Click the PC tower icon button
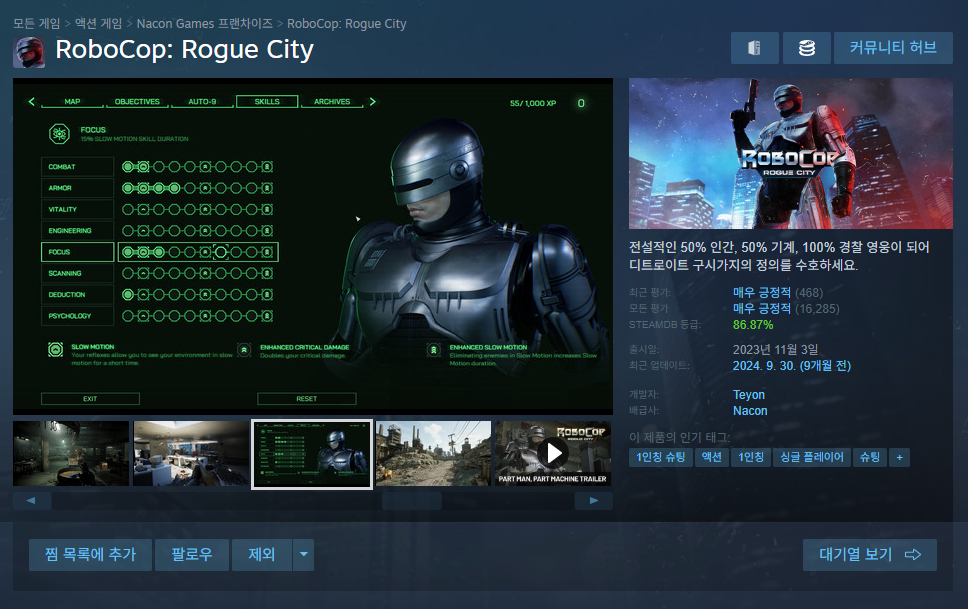The image size is (968, 609). click(x=755, y=48)
